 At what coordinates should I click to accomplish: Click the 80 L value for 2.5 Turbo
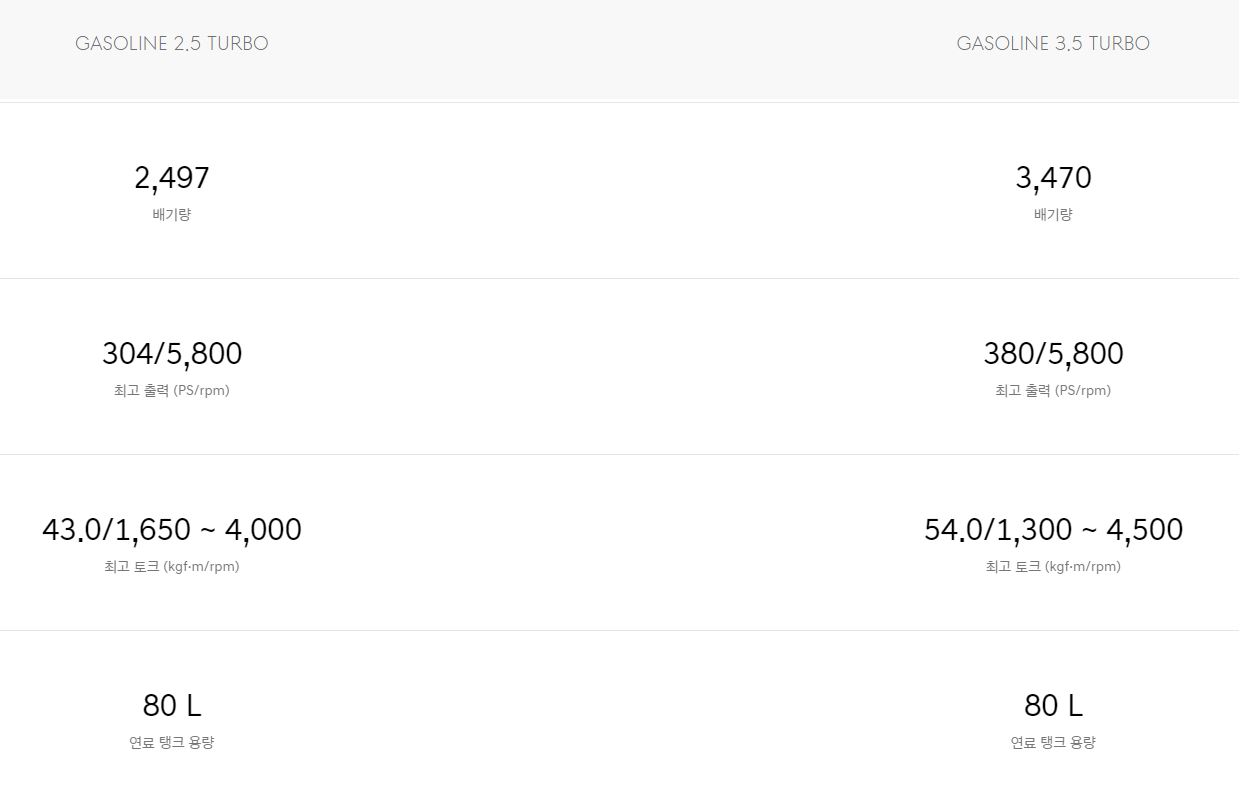172,706
